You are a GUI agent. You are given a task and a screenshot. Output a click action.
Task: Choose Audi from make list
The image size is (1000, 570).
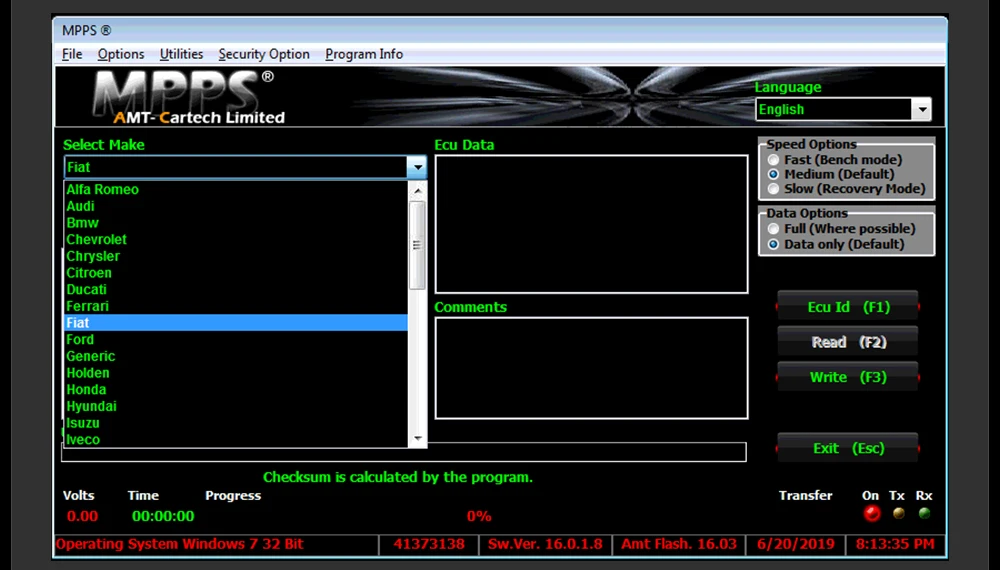coord(236,206)
